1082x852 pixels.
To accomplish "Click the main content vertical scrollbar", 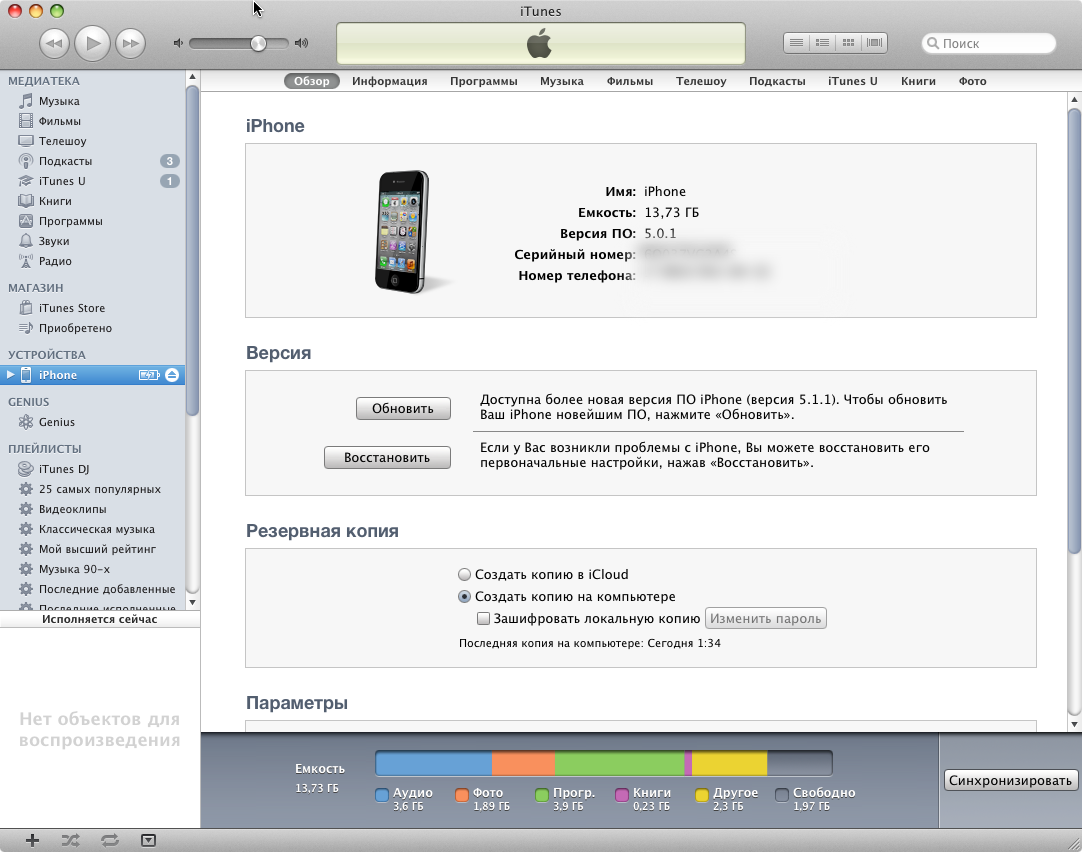I will (1074, 330).
